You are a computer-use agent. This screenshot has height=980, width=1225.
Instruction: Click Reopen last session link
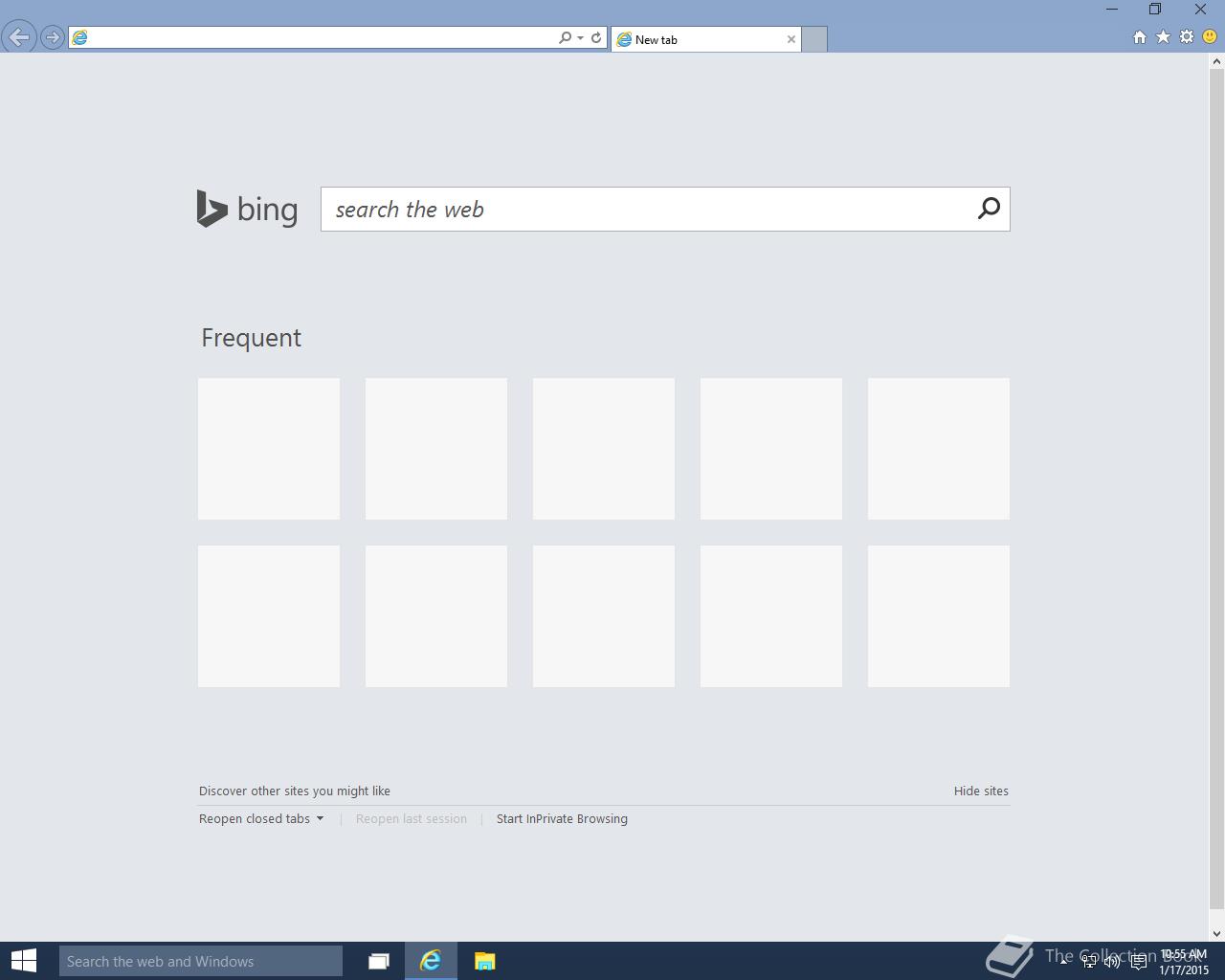(x=412, y=818)
